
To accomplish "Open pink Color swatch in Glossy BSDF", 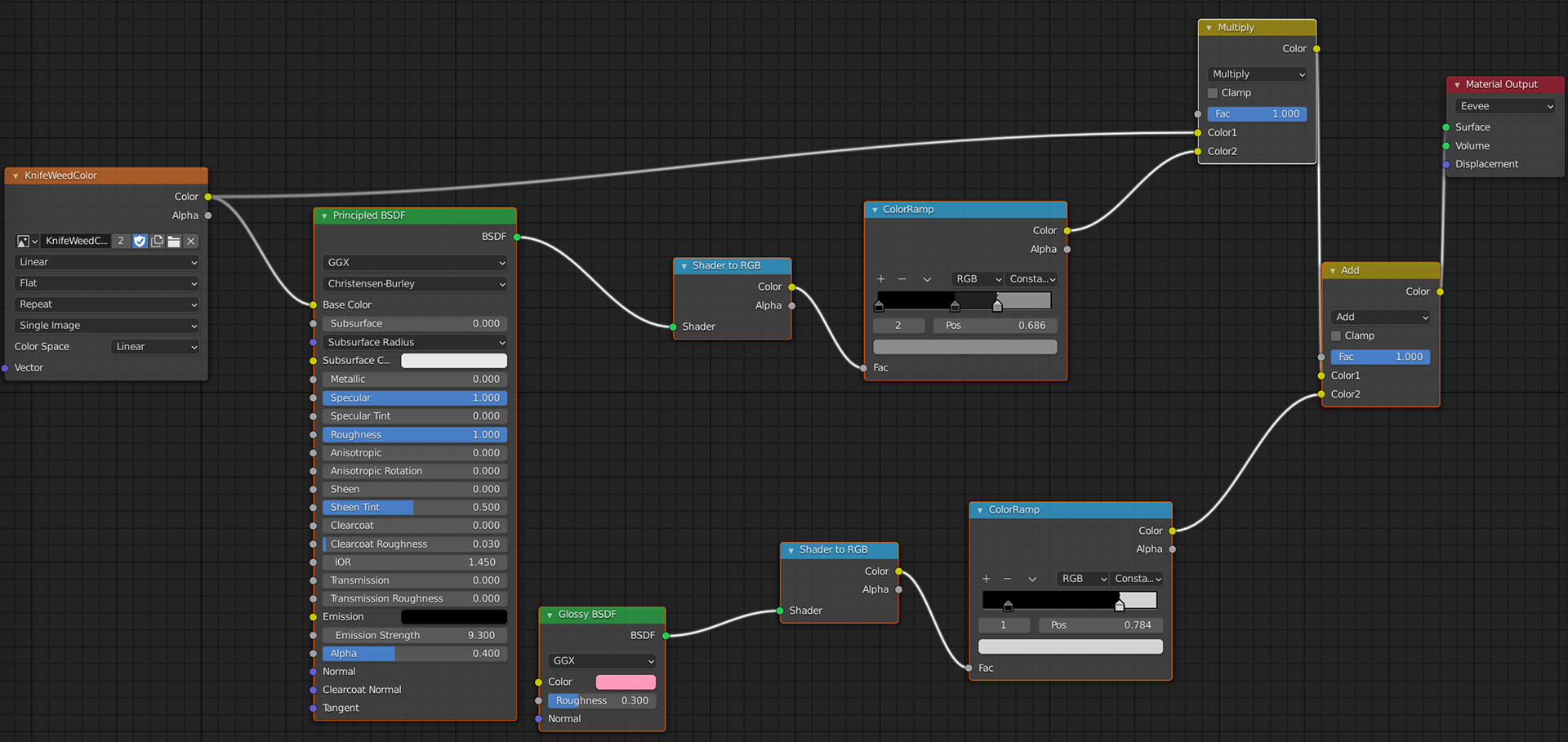I will point(626,682).
